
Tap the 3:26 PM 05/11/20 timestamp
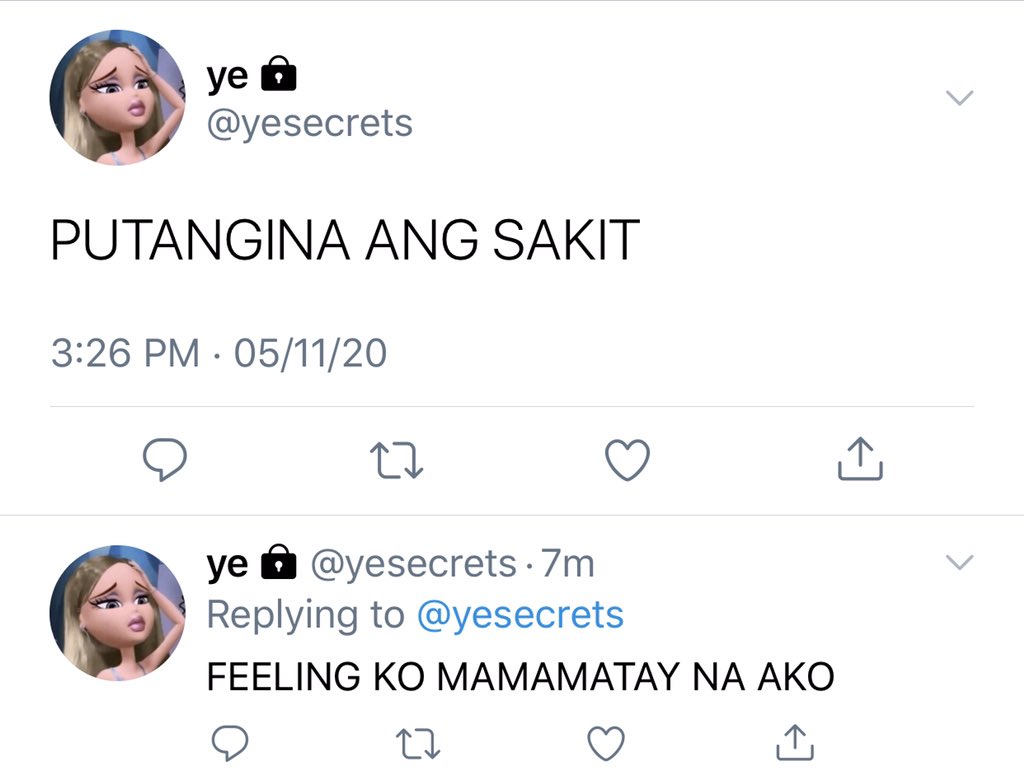pos(219,353)
